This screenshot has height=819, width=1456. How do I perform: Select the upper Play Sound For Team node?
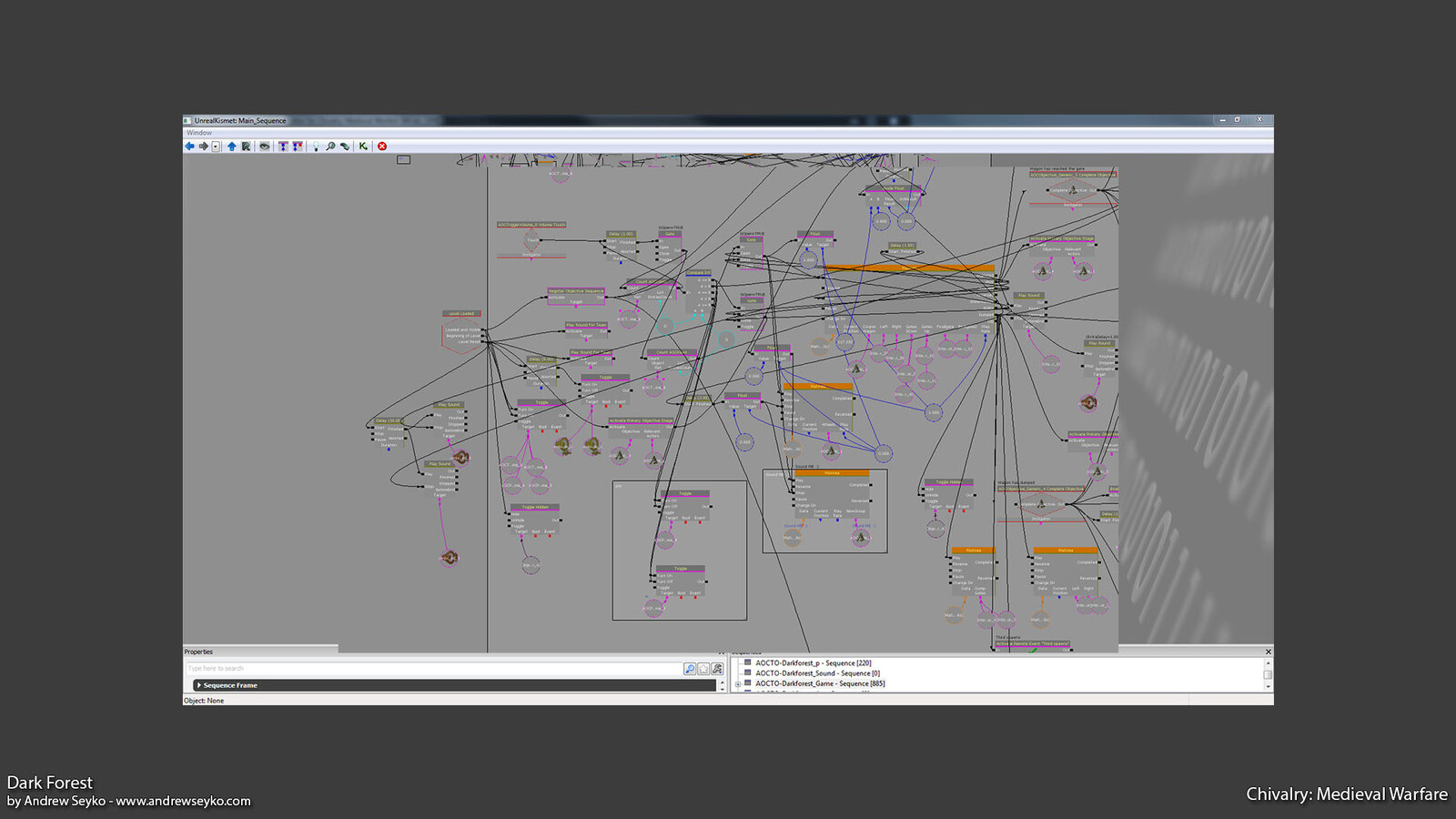click(x=586, y=329)
